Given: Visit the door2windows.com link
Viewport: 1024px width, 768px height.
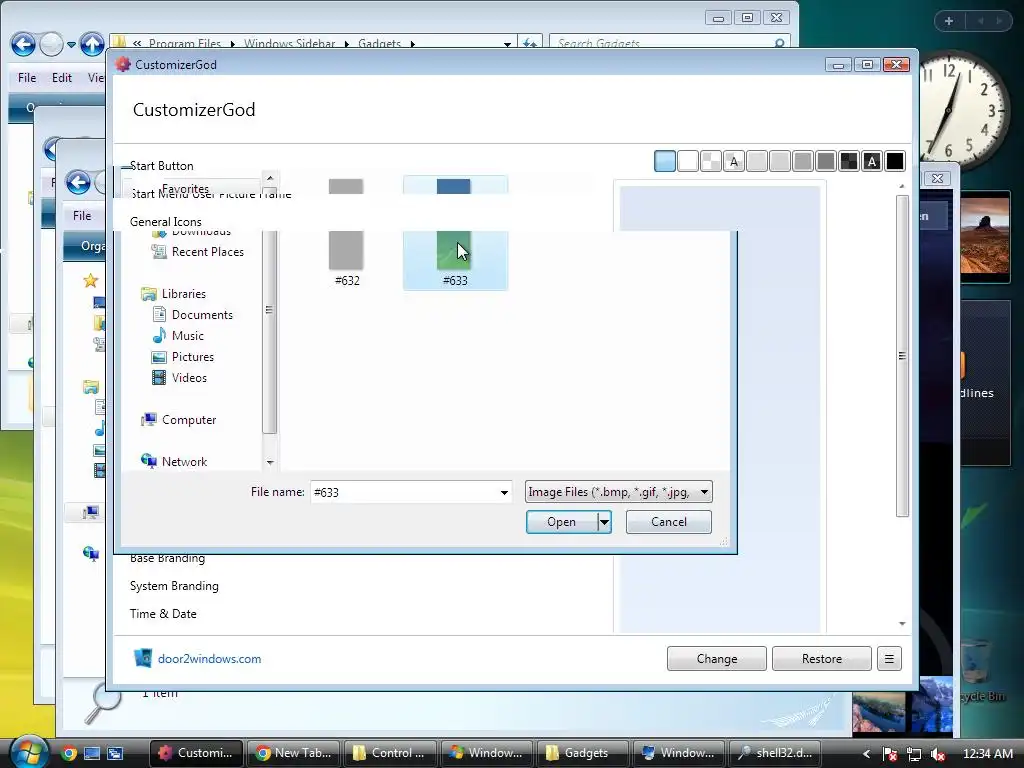Looking at the screenshot, I should 209,659.
